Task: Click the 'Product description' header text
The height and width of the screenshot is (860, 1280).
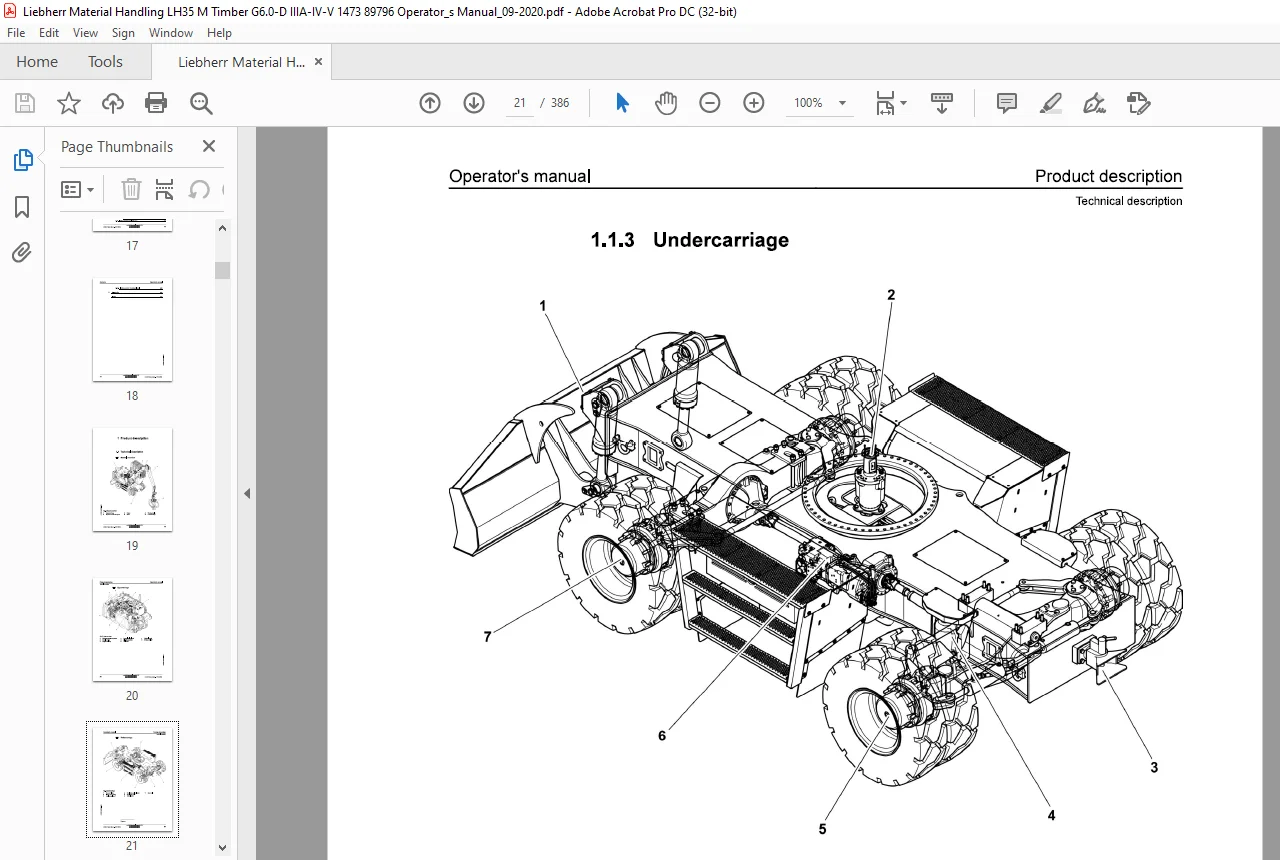Action: tap(1108, 176)
